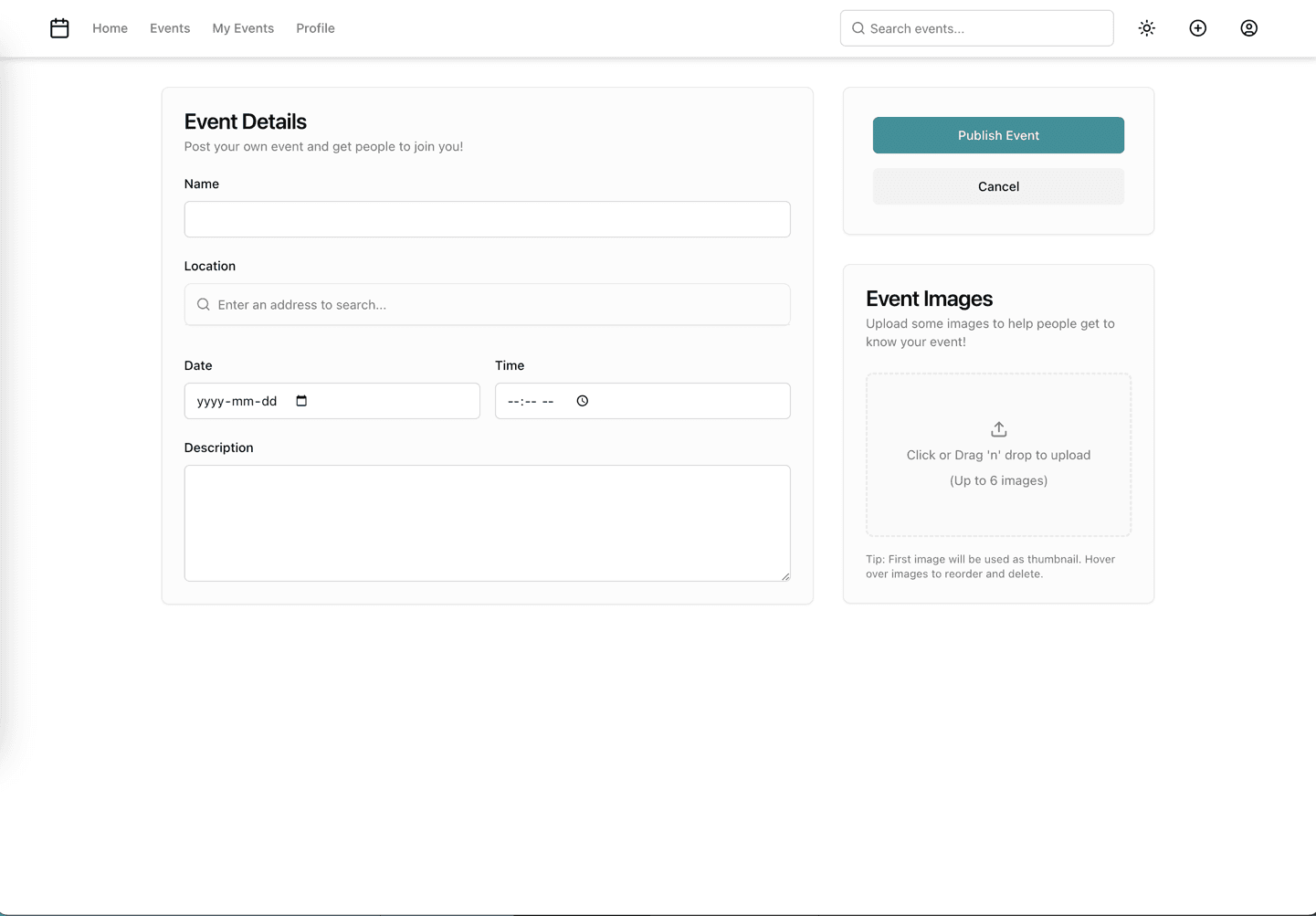Click the yyyy-mm-dd Date field
This screenshot has width=1316, height=916.
tap(332, 401)
